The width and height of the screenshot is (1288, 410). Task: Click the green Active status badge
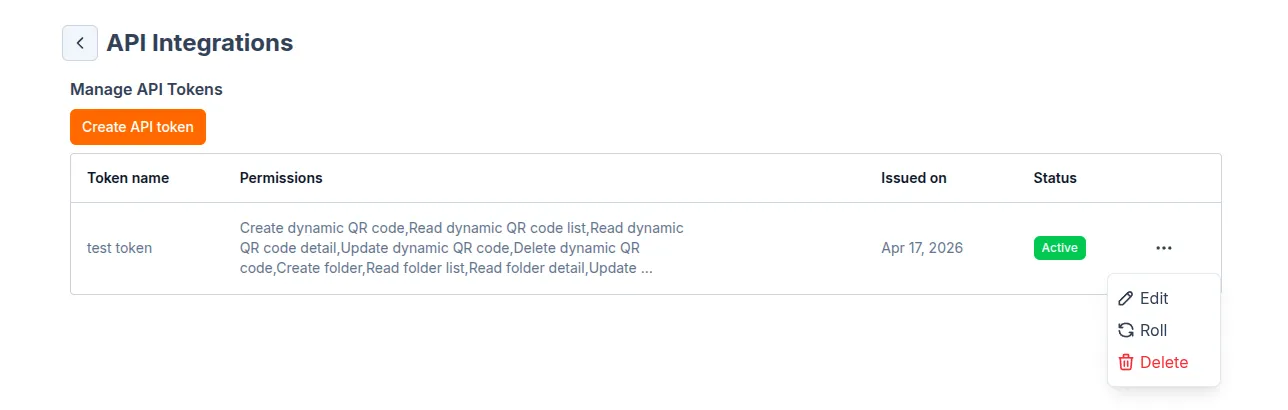coord(1060,248)
